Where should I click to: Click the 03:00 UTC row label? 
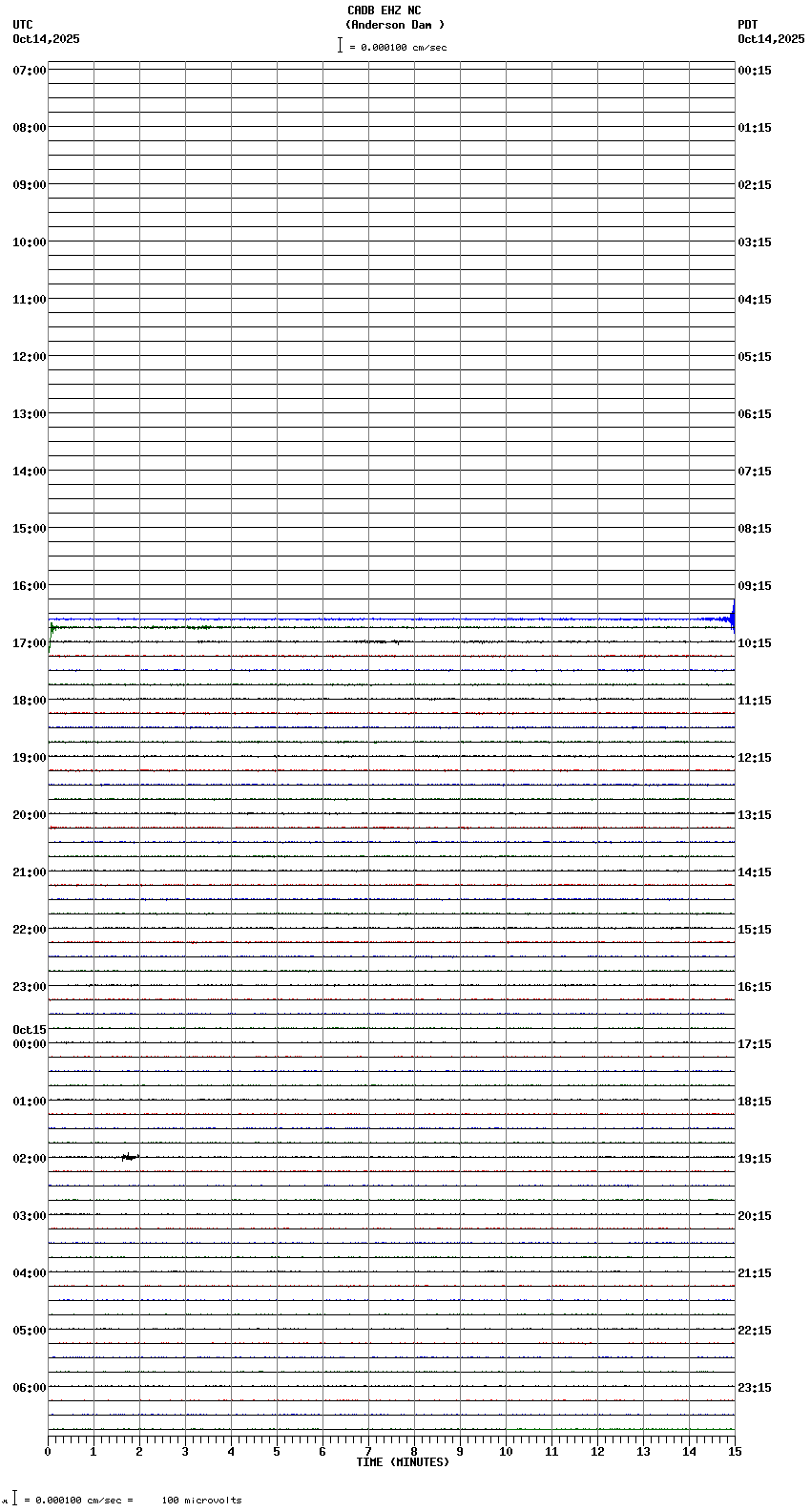30,1216
